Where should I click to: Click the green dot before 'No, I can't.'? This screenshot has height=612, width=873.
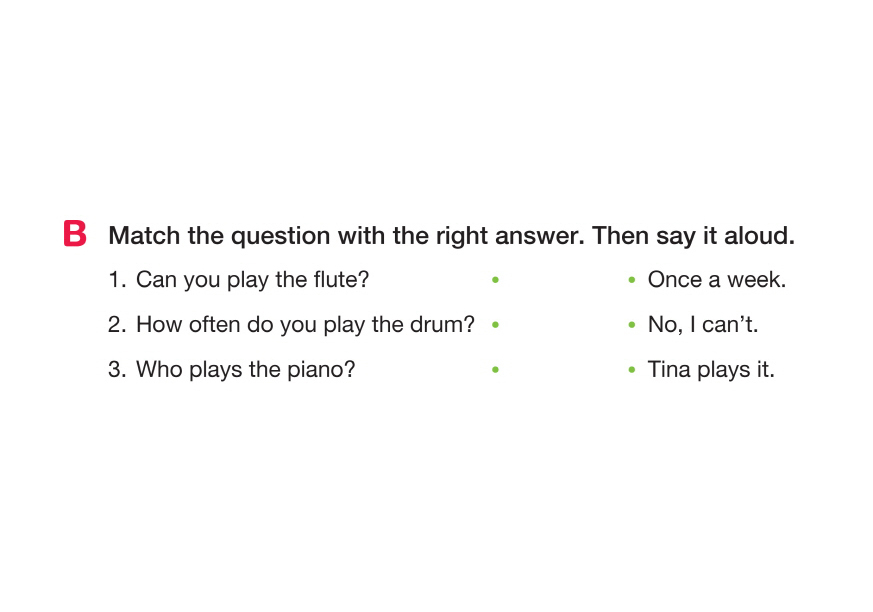pyautogui.click(x=631, y=325)
